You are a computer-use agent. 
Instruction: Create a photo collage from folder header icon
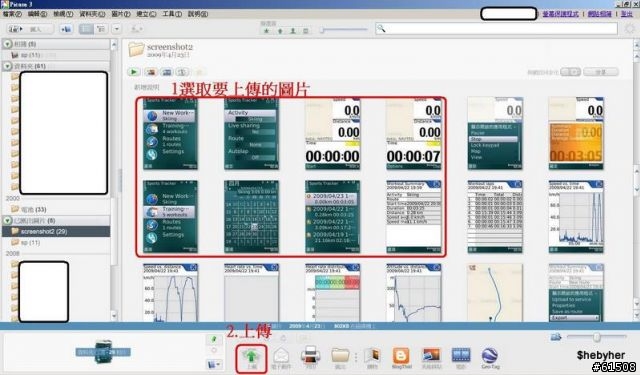click(x=151, y=72)
